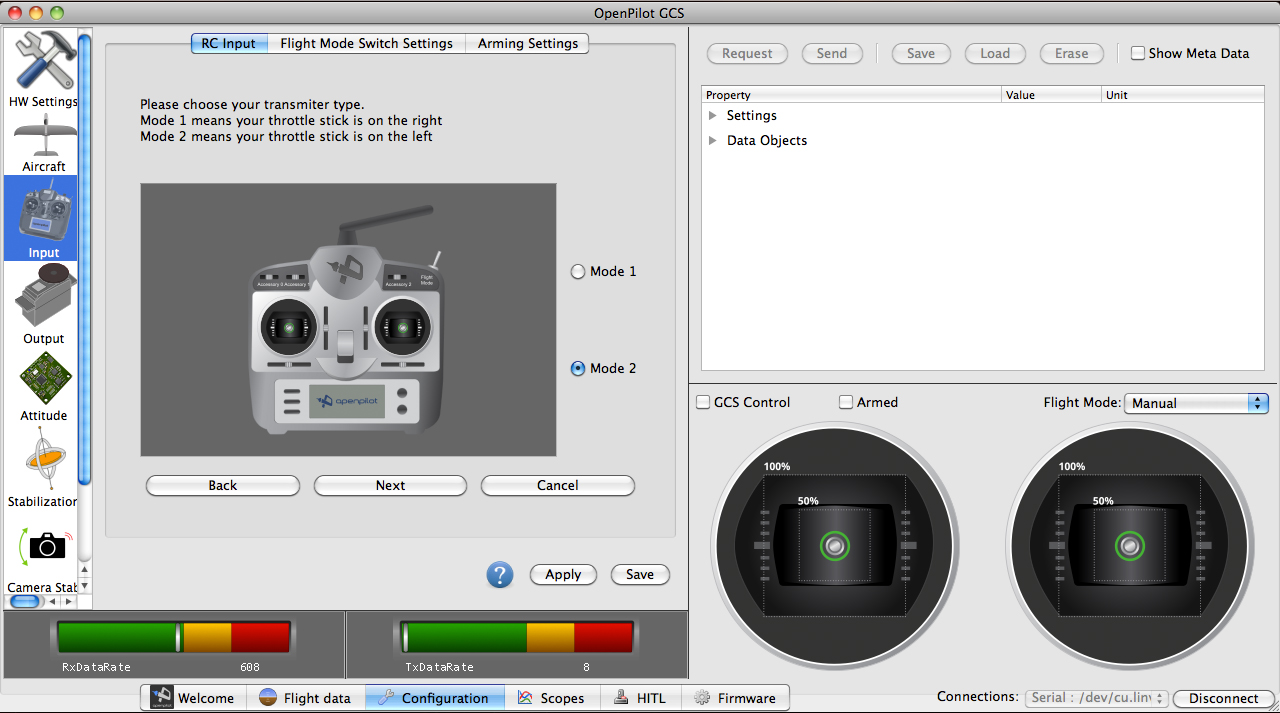
Task: Click the Apply button
Action: (563, 574)
